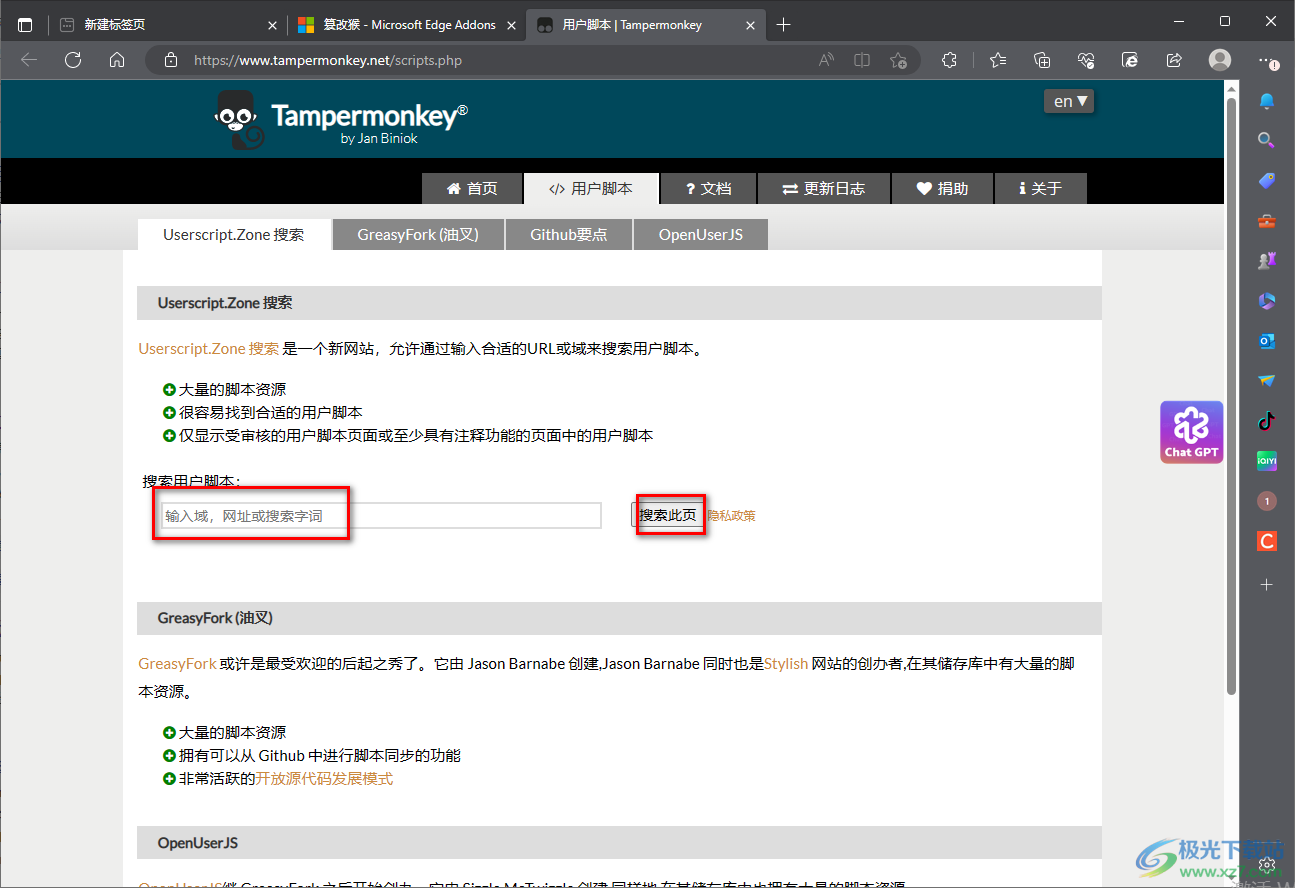Close the 新建标签页 tab

click(273, 25)
